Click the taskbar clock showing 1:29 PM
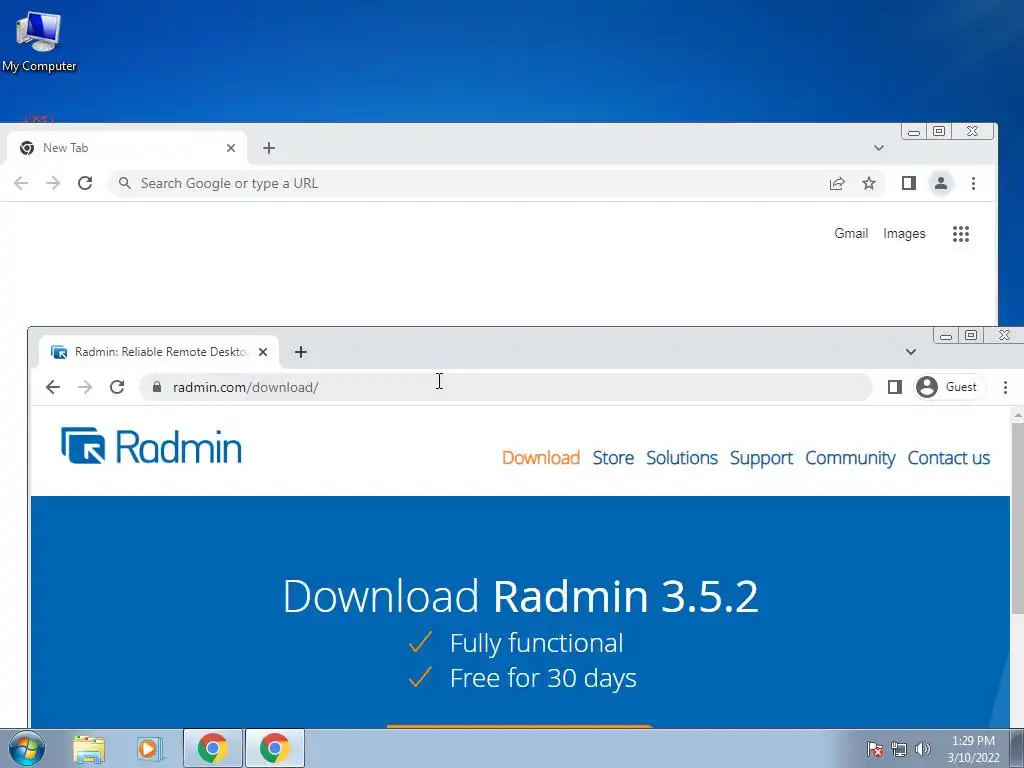The width and height of the screenshot is (1024, 768). [x=973, y=749]
